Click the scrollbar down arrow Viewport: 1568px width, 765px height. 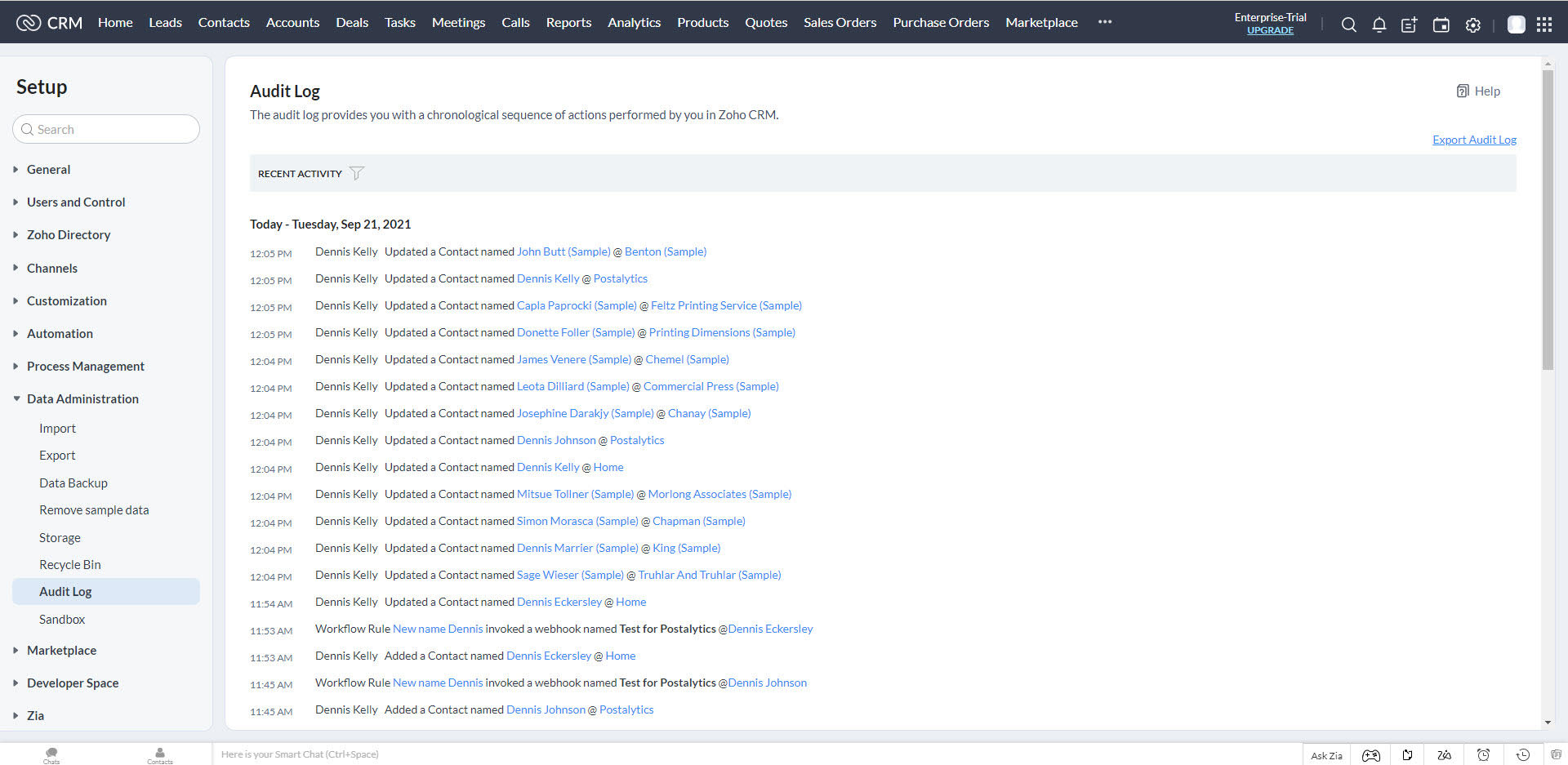tap(1548, 723)
